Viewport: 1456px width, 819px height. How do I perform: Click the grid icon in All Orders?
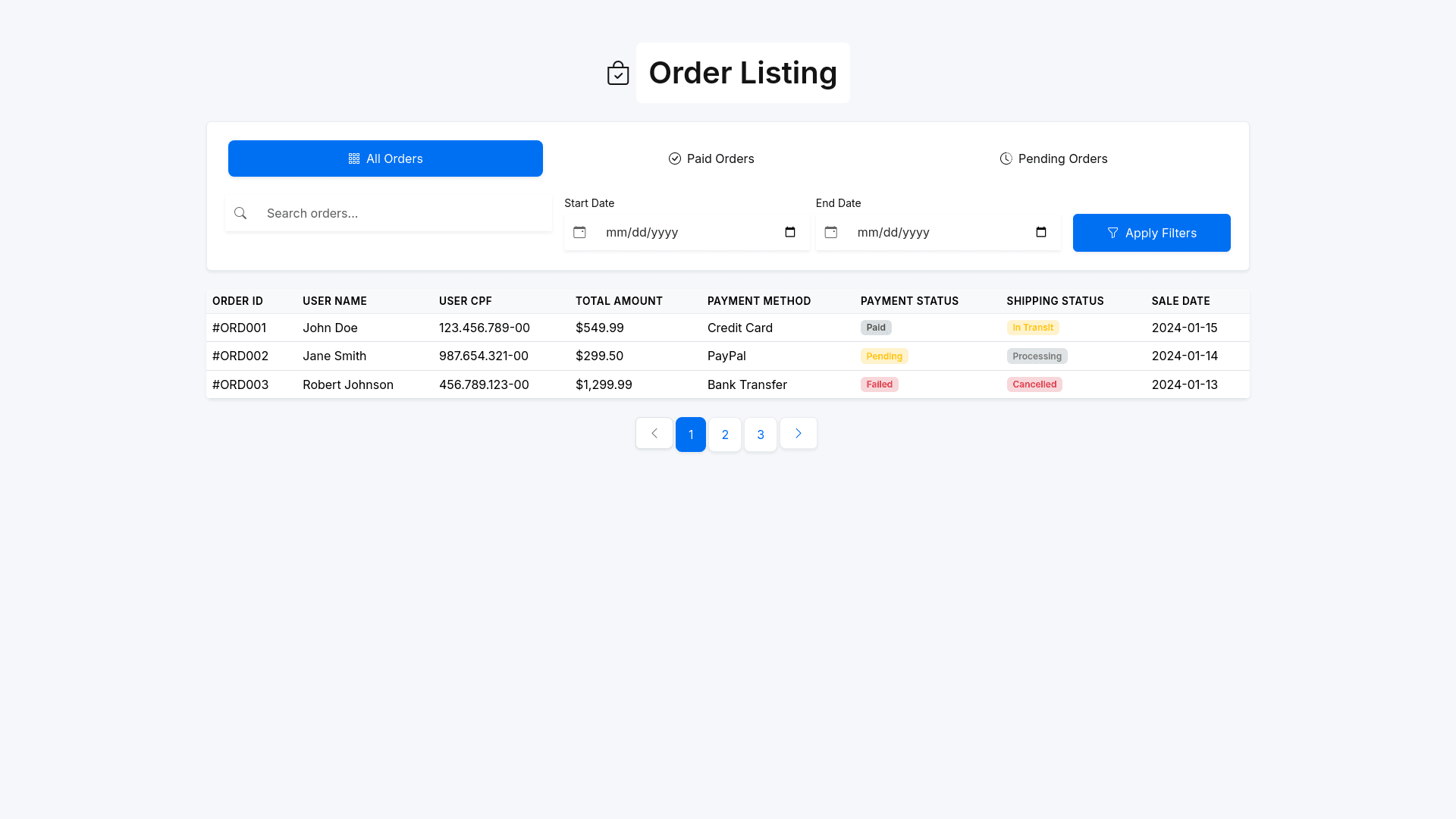click(353, 158)
